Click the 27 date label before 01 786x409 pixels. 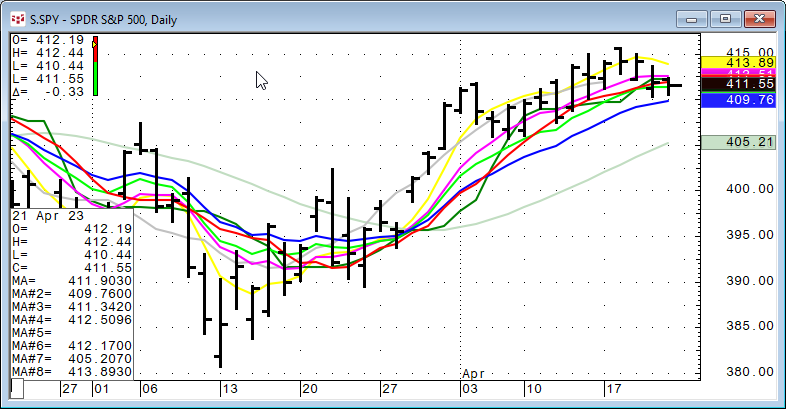[x=70, y=389]
